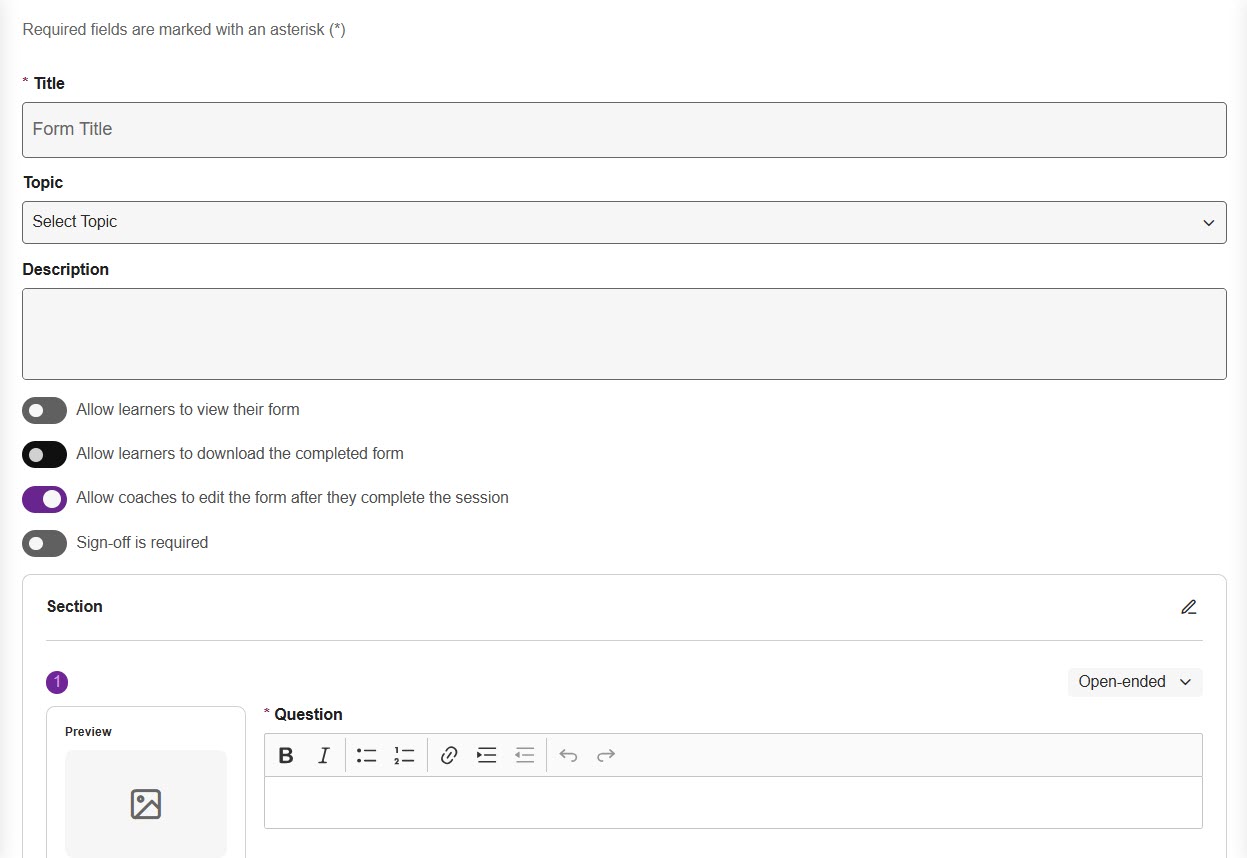Increase indent in question editor
This screenshot has height=858, width=1247.
tap(487, 755)
